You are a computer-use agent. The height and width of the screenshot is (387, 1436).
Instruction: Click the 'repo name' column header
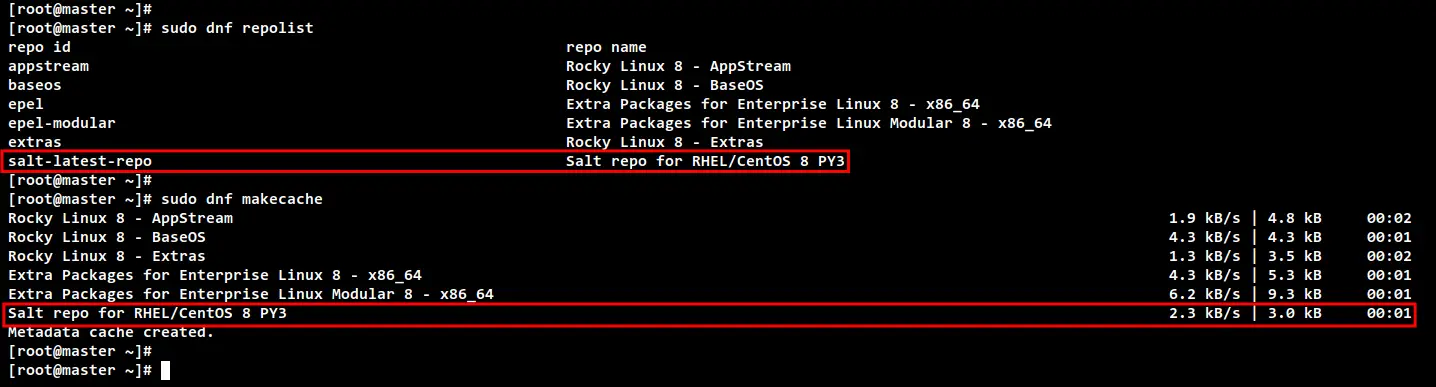(x=606, y=47)
